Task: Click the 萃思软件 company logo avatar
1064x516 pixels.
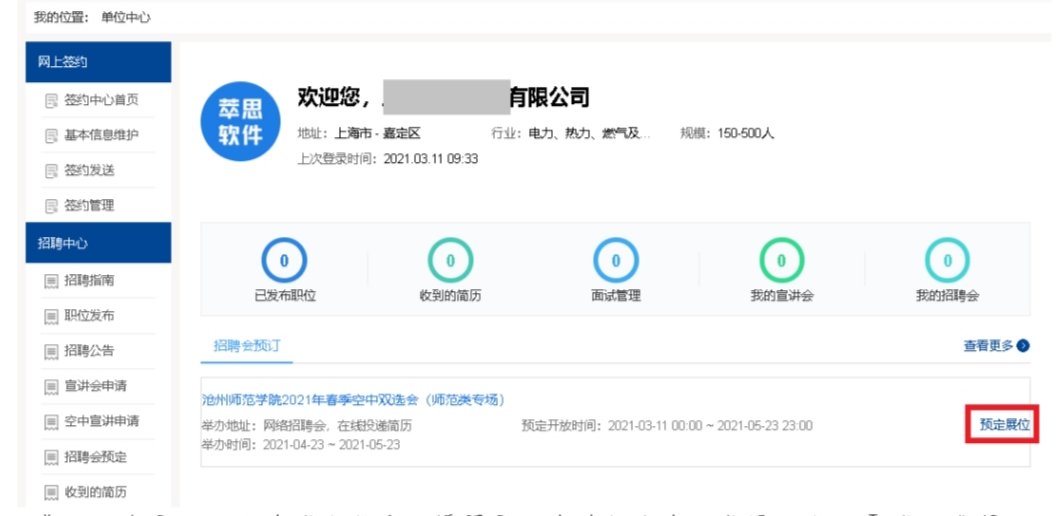Action: [x=240, y=122]
